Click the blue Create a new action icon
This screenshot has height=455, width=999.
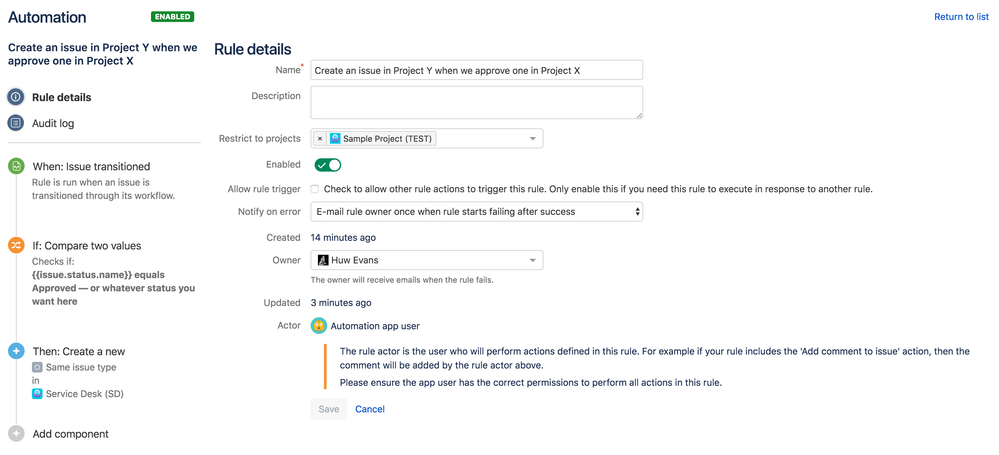point(16,351)
